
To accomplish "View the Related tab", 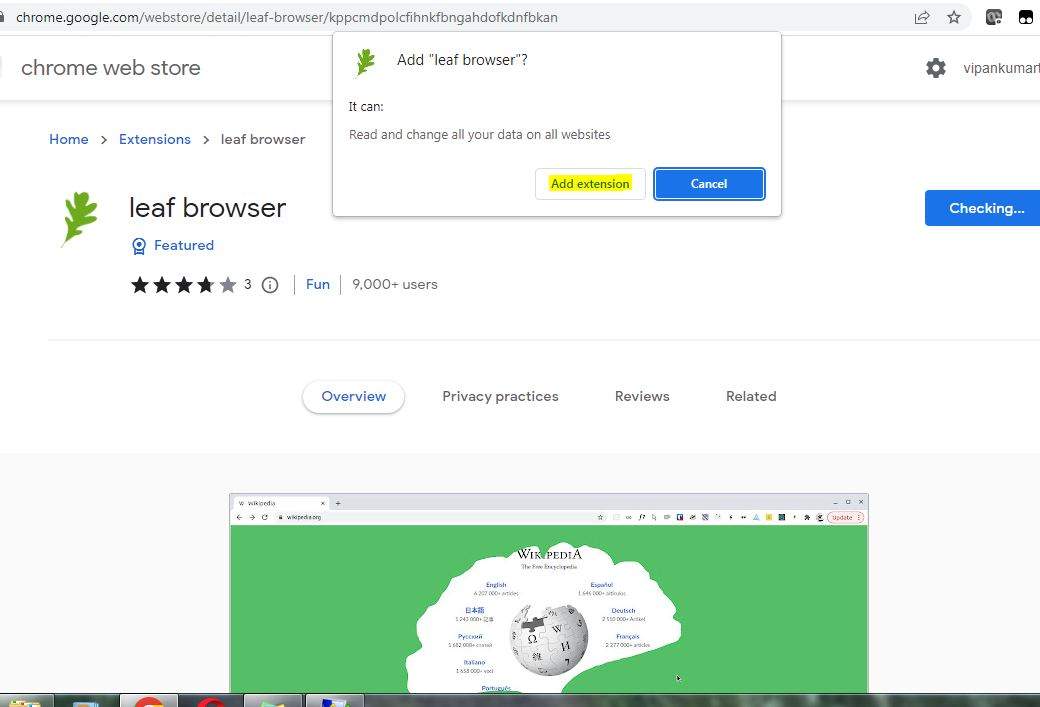I will 751,397.
